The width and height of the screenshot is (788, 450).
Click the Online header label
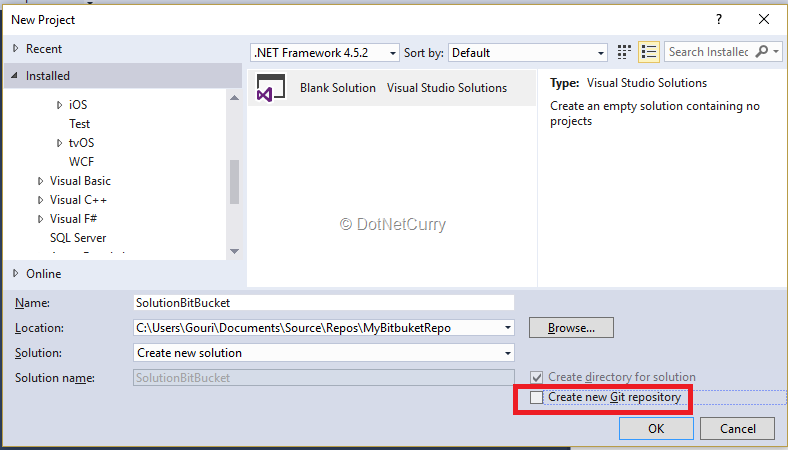pyautogui.click(x=44, y=274)
